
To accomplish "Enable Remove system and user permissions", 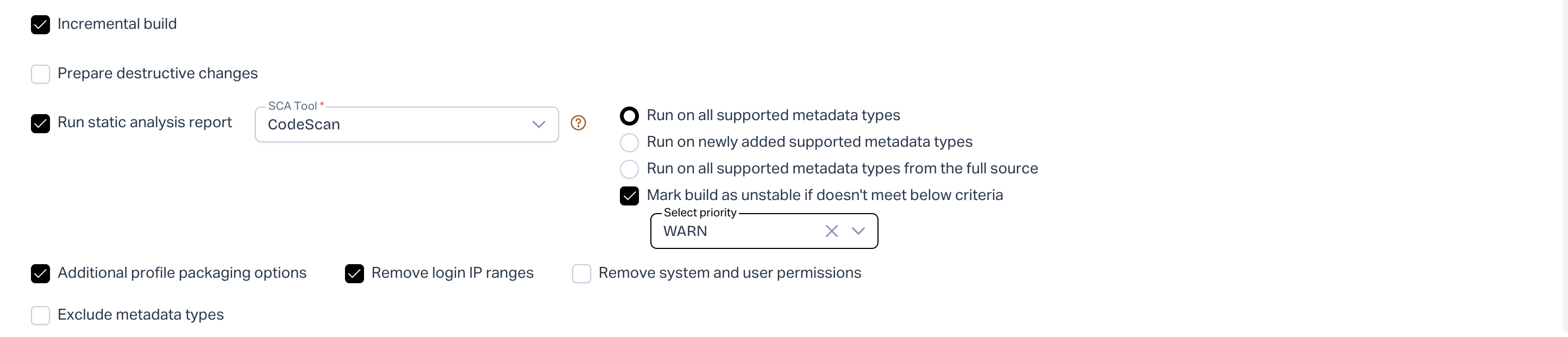I will (x=581, y=273).
